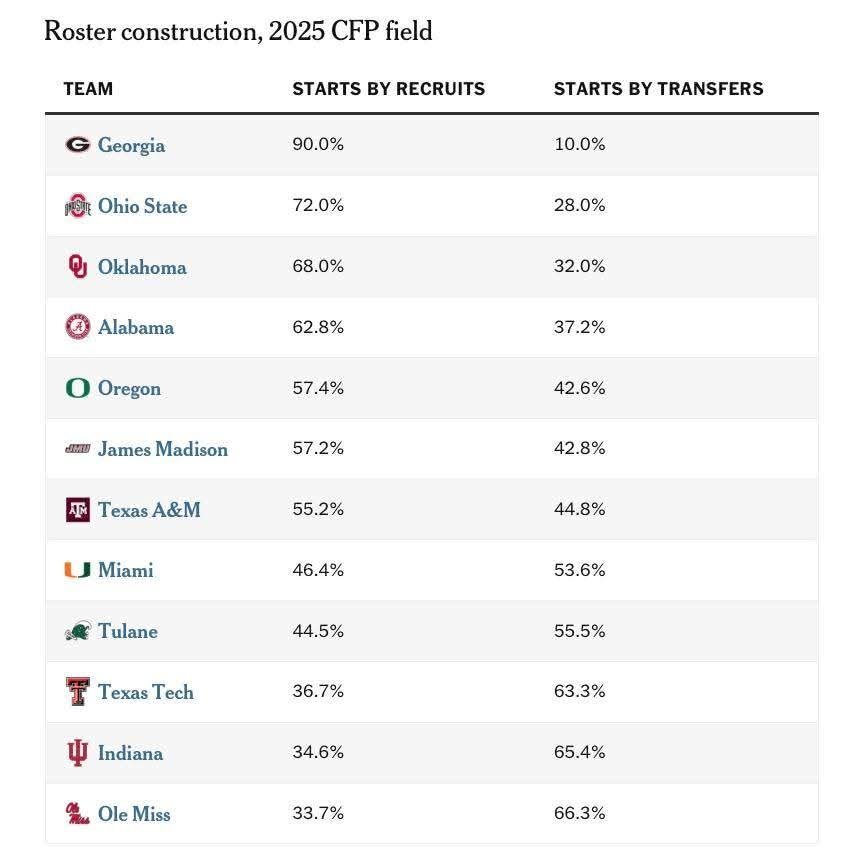The width and height of the screenshot is (861, 865).
Task: Click the Alabama Crimson Tide logo
Action: tap(78, 327)
